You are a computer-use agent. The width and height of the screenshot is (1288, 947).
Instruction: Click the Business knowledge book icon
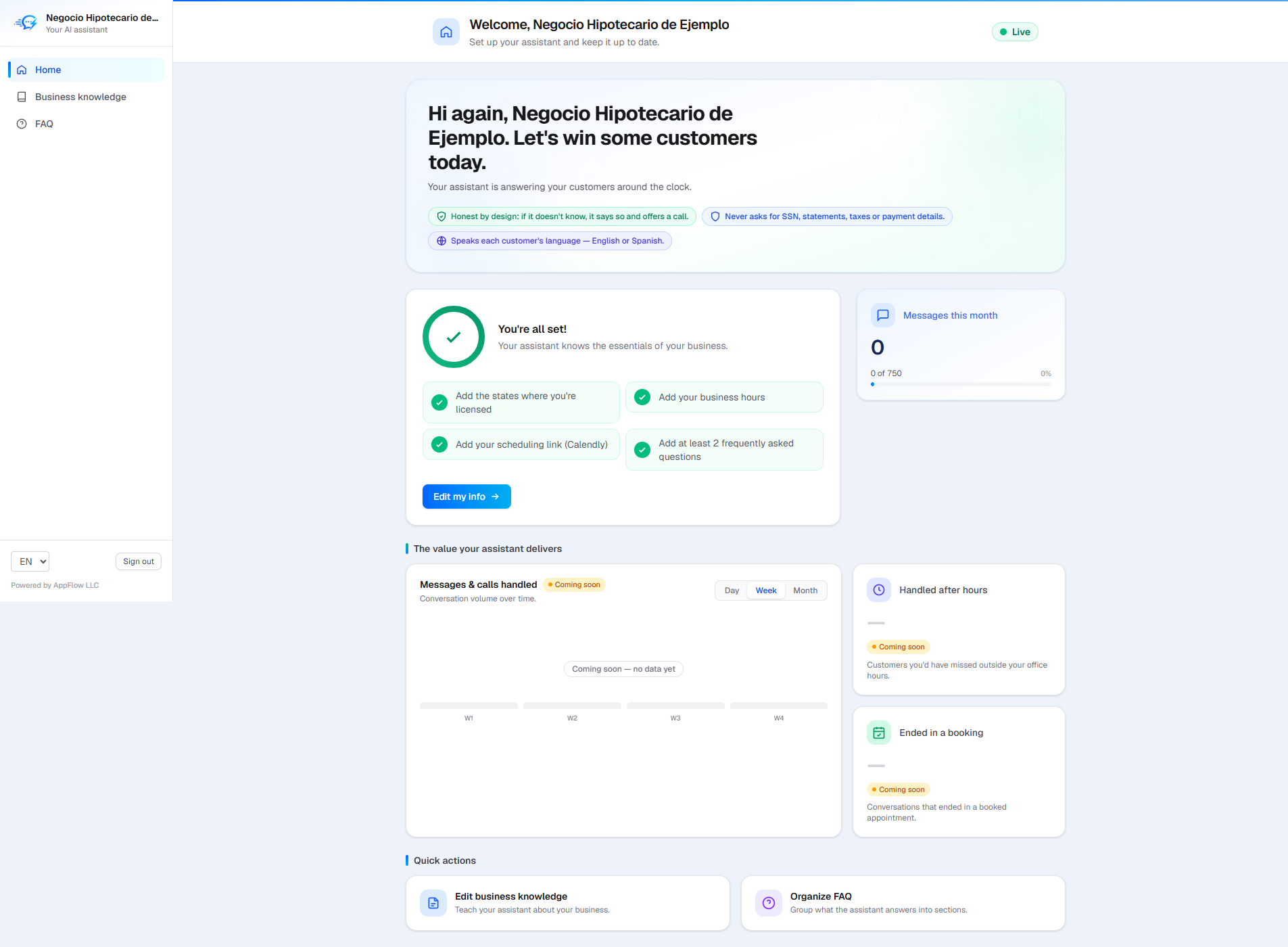click(22, 97)
